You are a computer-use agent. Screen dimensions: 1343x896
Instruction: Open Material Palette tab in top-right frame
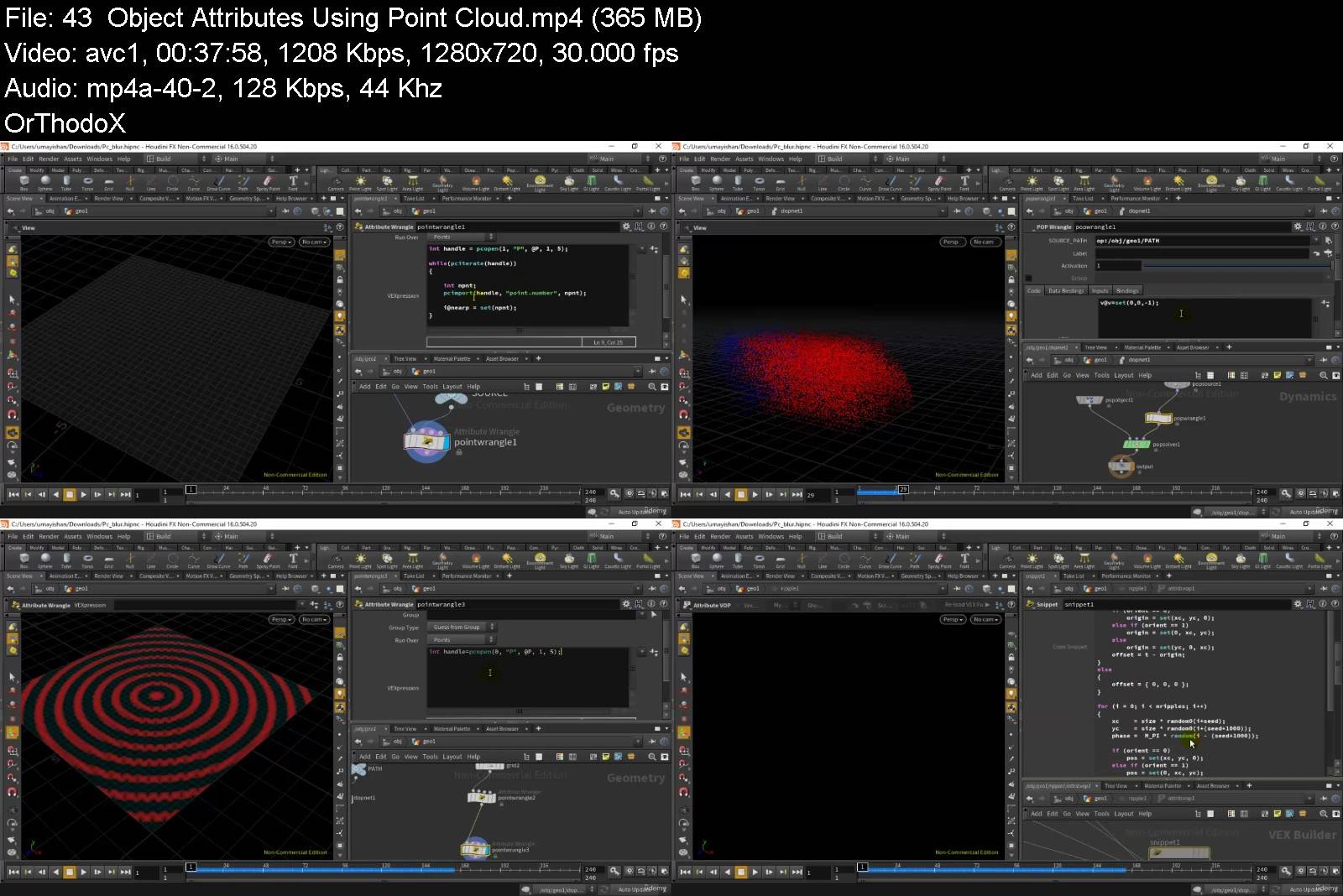coord(1142,347)
